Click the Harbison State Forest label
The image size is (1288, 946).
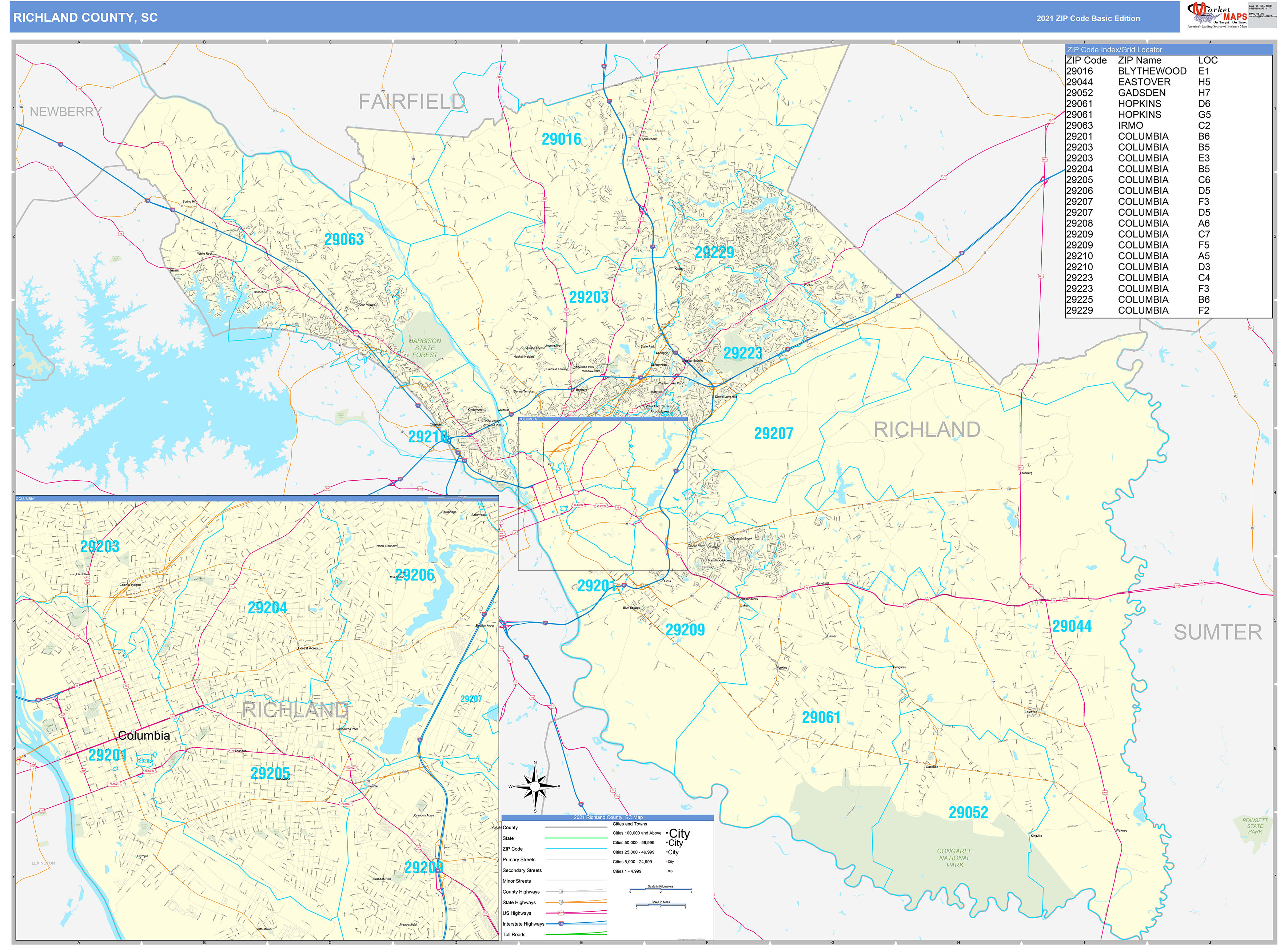tap(425, 348)
